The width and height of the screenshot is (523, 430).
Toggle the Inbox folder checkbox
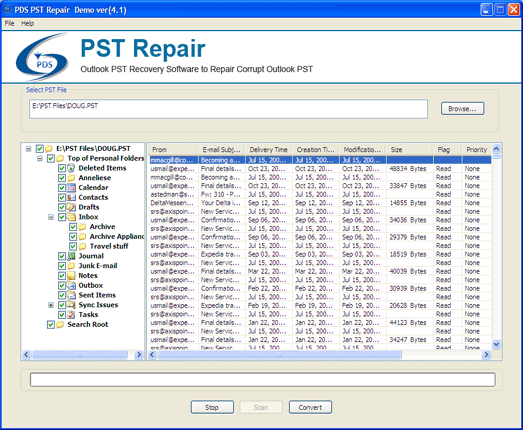62,217
